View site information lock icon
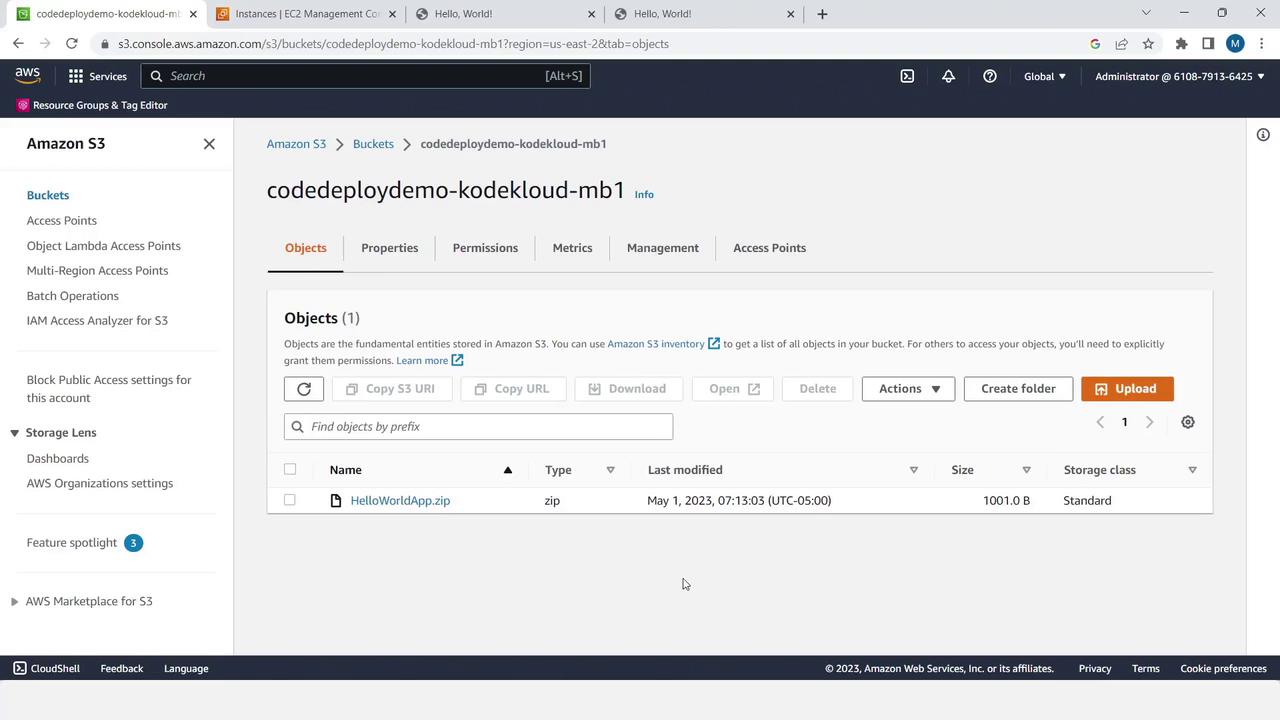1280x720 pixels. click(x=105, y=44)
